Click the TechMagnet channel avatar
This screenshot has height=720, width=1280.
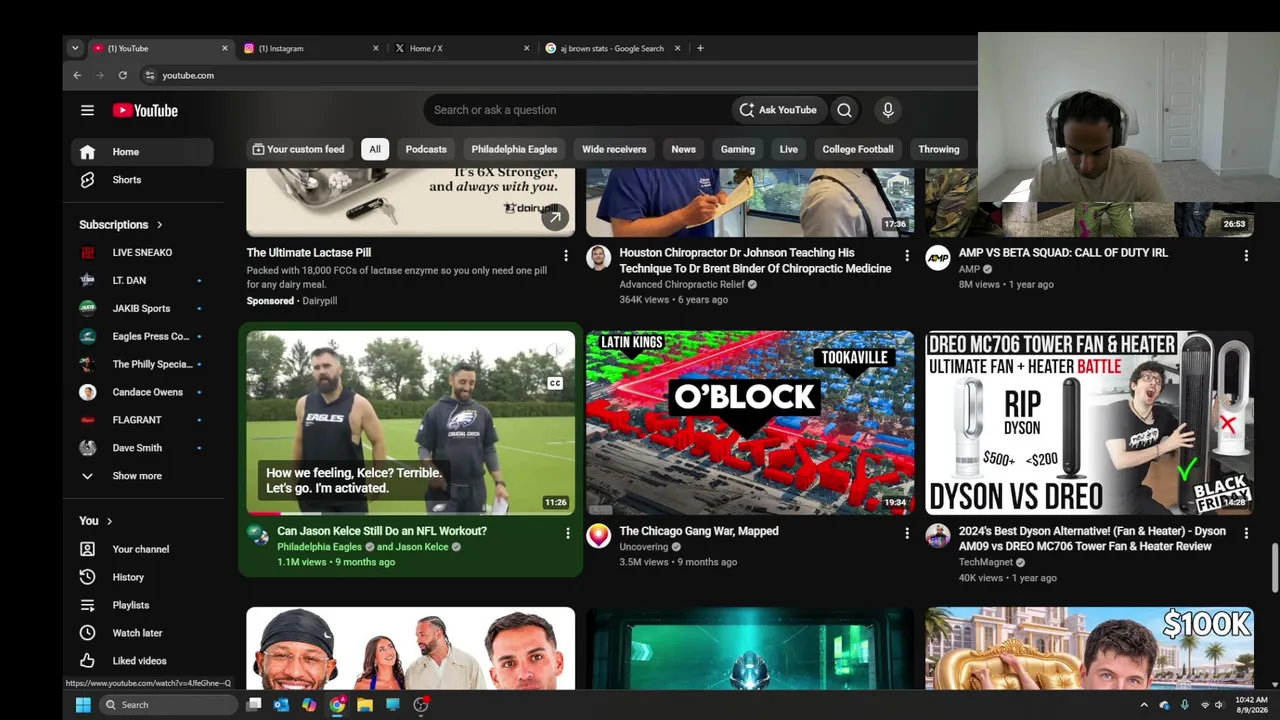937,536
